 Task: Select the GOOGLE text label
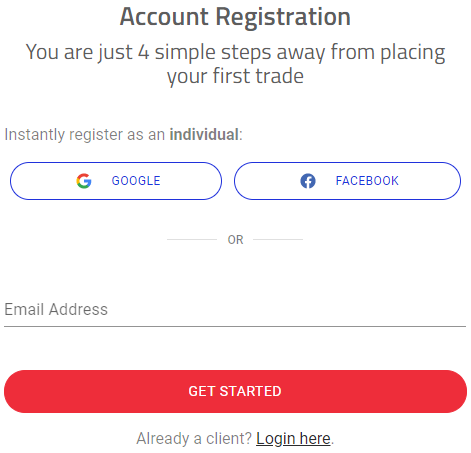[136, 181]
